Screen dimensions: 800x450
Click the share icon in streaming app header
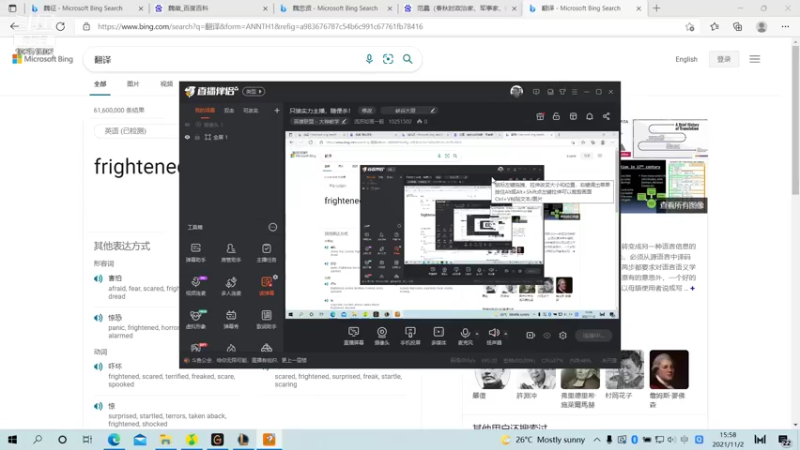coord(606,116)
